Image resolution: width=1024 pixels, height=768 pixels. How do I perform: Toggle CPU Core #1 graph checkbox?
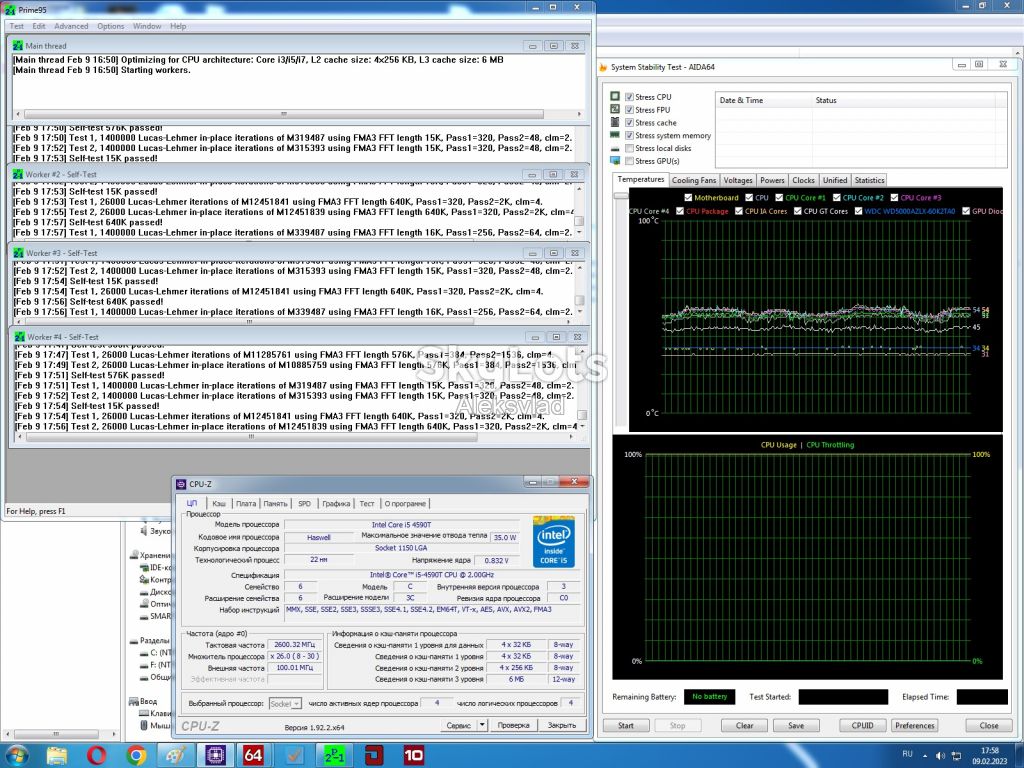pyautogui.click(x=779, y=197)
